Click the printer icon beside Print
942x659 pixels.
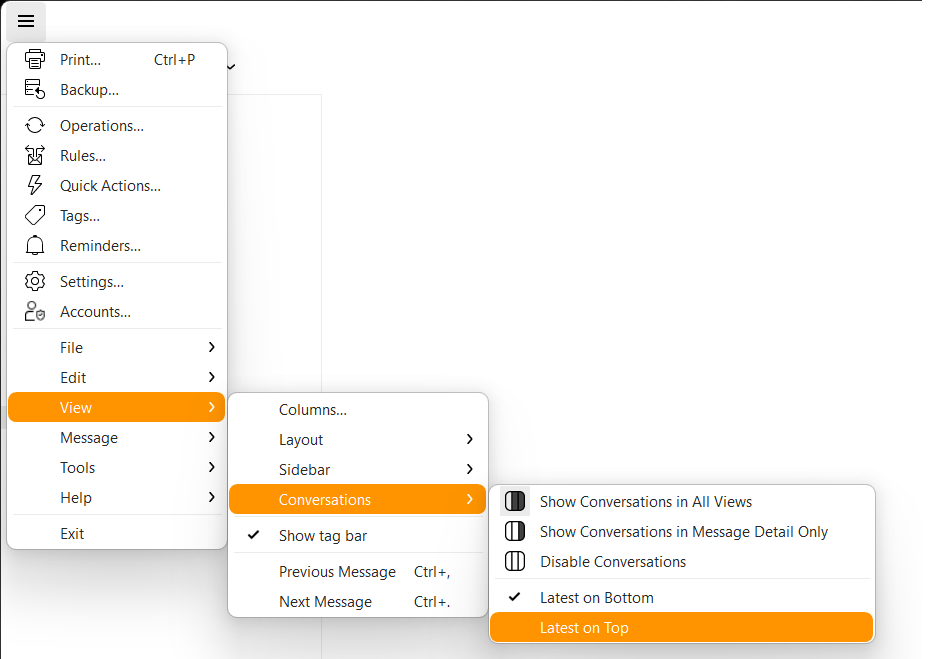(x=35, y=59)
